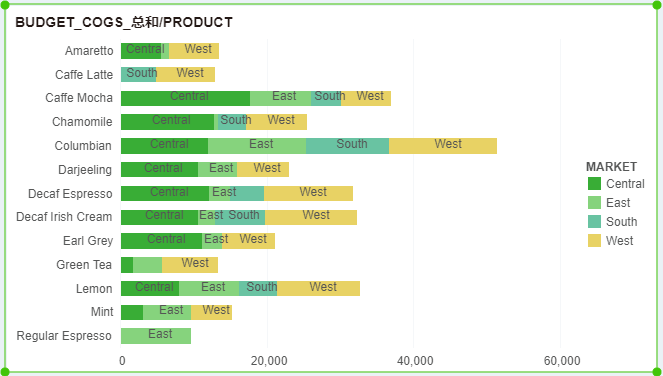
Task: Select the top-left green resize handle
Action: (5, 5)
